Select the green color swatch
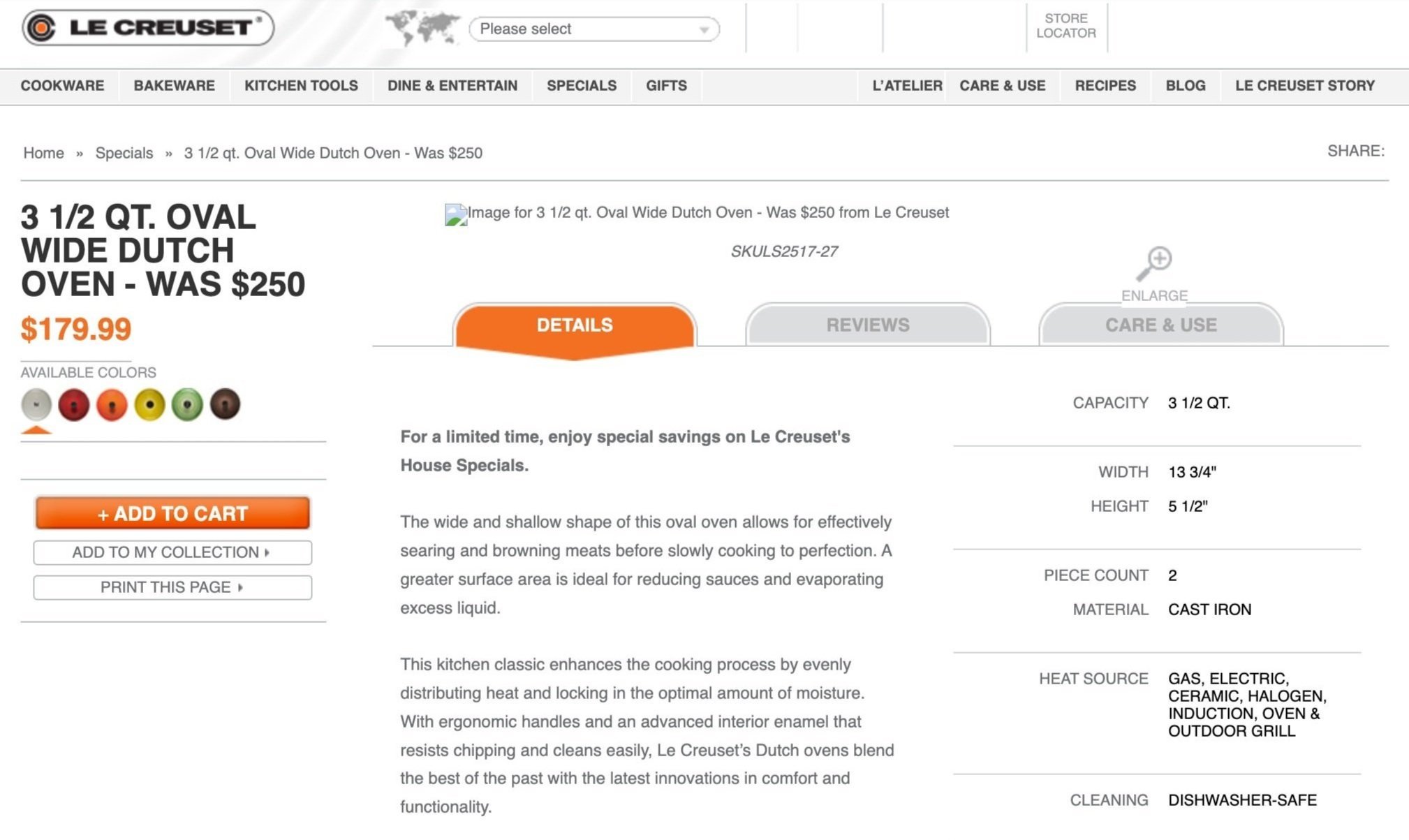Screen dimensions: 1409x840 coord(187,404)
